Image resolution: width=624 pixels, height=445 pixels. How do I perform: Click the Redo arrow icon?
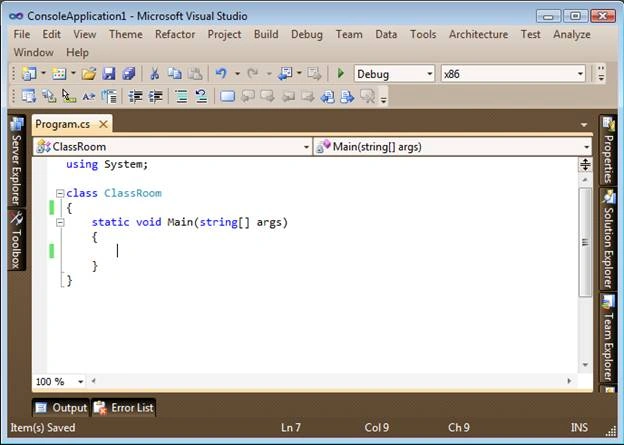coord(253,74)
